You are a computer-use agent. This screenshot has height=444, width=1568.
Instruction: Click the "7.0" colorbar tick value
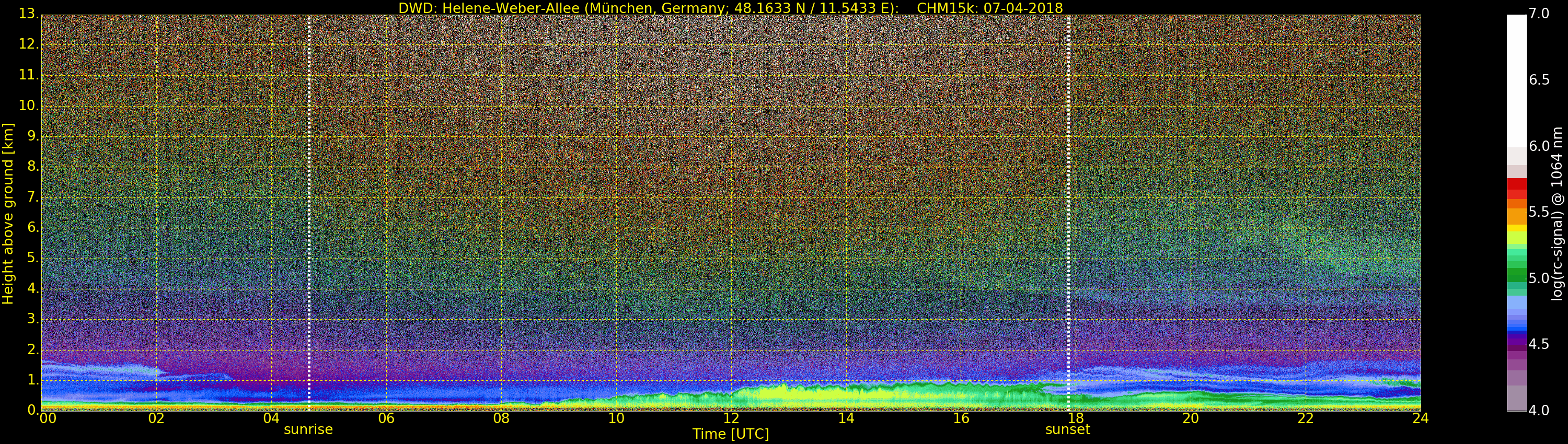1539,14
